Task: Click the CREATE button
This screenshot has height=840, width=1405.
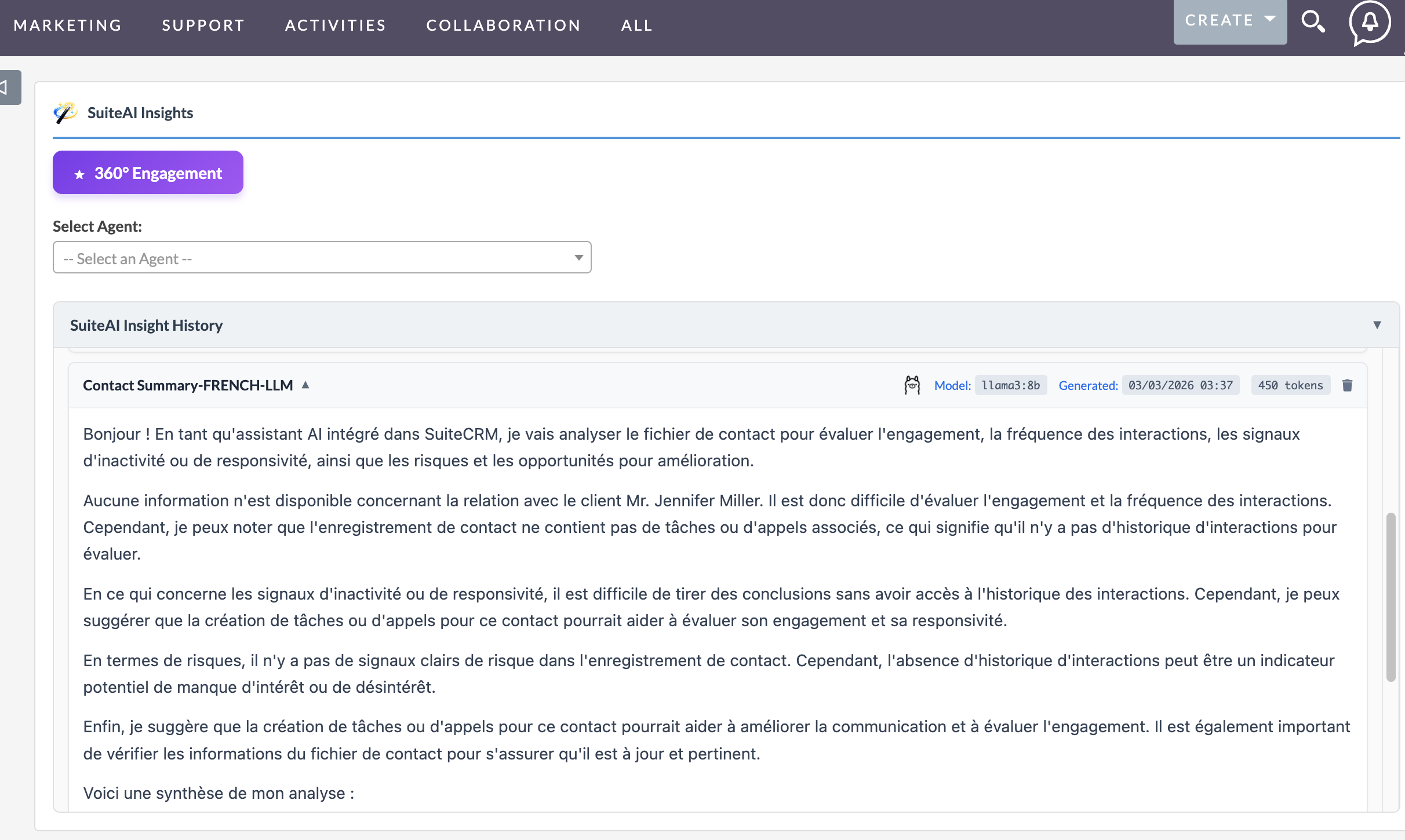Action: tap(1219, 21)
